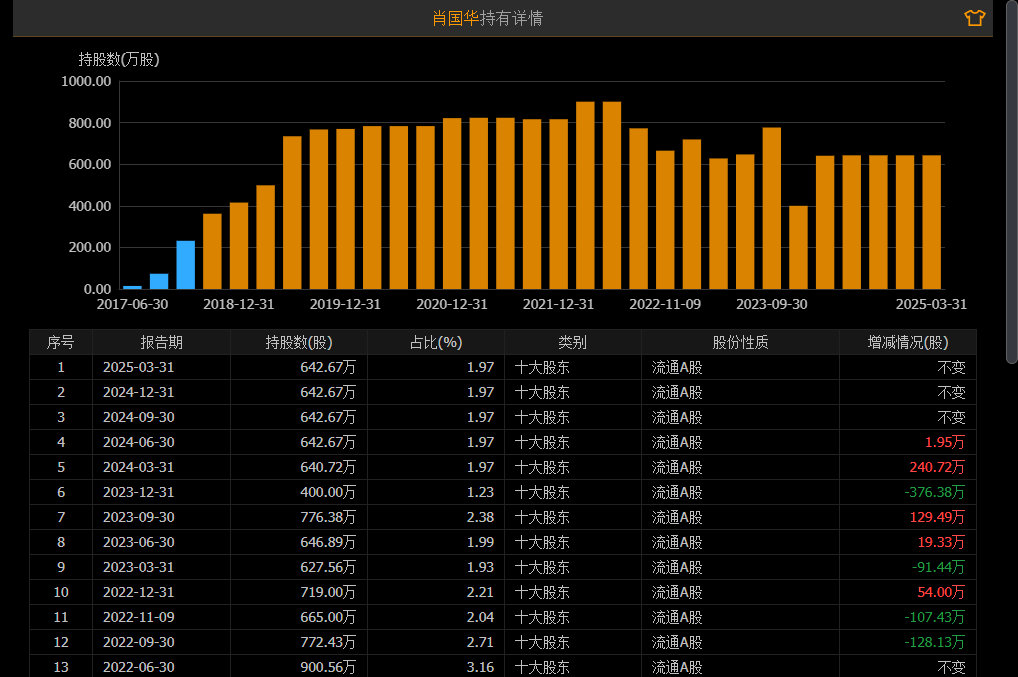This screenshot has width=1018, height=677.
Task: Click the short 400 bar for 2023-12-31
Action: [799, 247]
